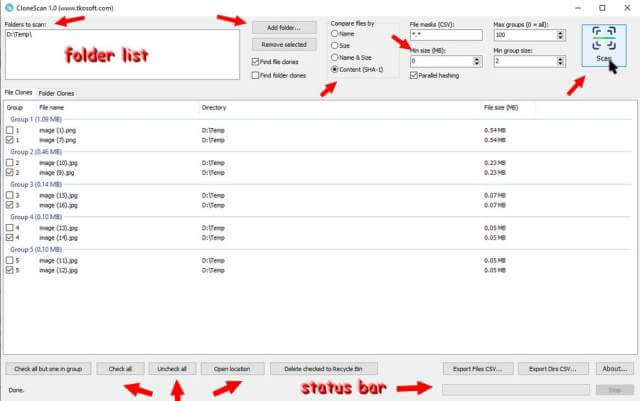The width and height of the screenshot is (640, 401).
Task: Click Export Files CSV... button
Action: pyautogui.click(x=478, y=369)
